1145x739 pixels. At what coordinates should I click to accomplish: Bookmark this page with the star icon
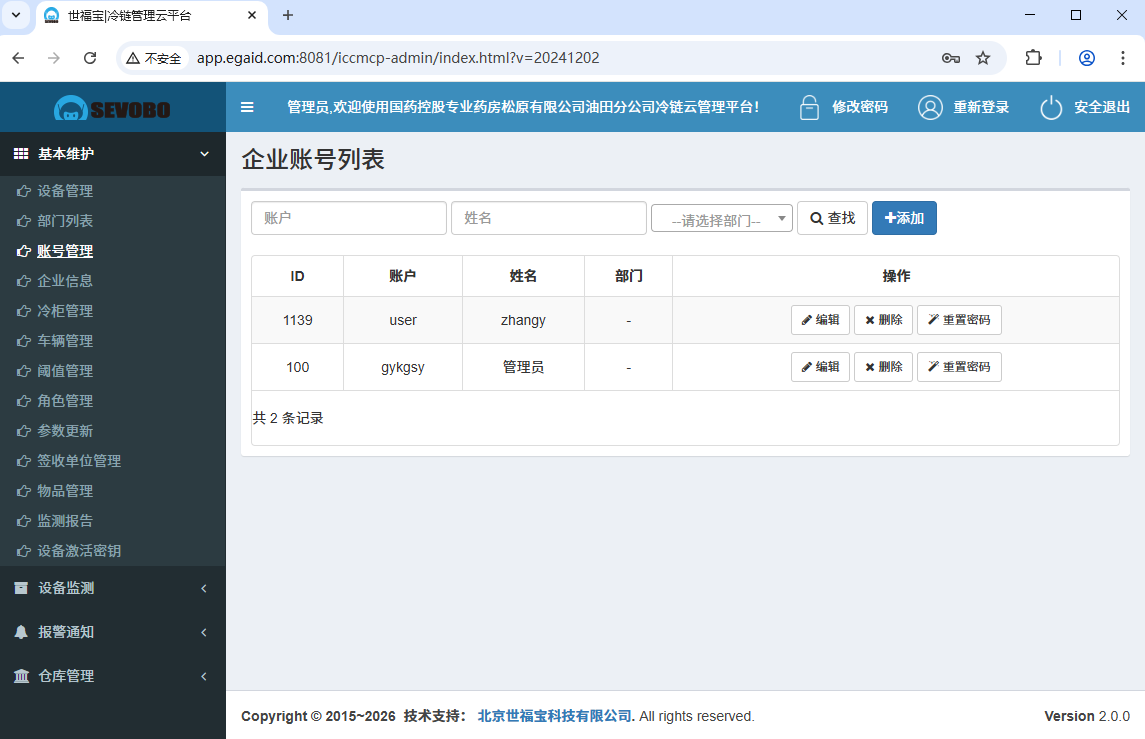tap(983, 58)
